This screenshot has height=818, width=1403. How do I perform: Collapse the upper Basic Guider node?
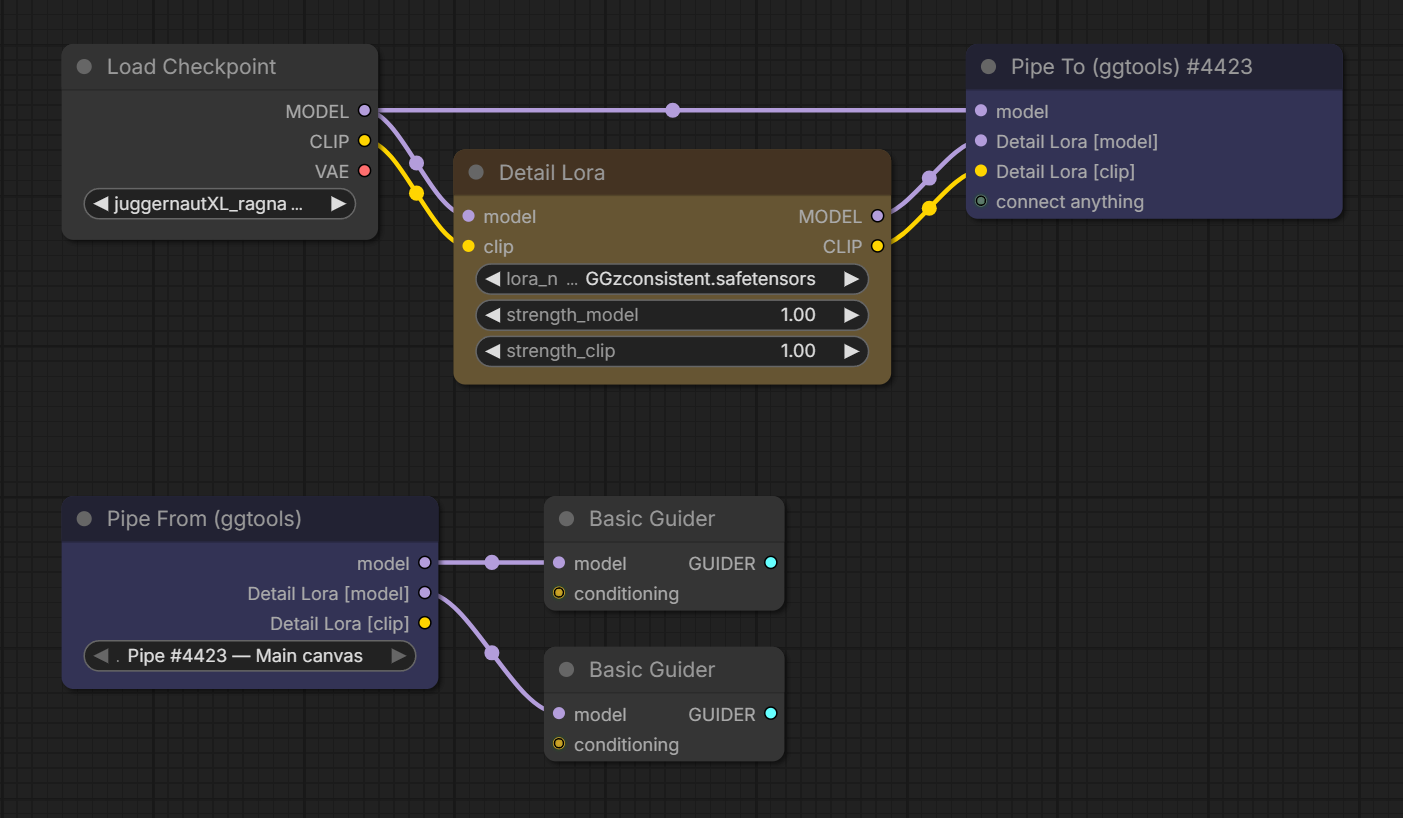(x=567, y=519)
